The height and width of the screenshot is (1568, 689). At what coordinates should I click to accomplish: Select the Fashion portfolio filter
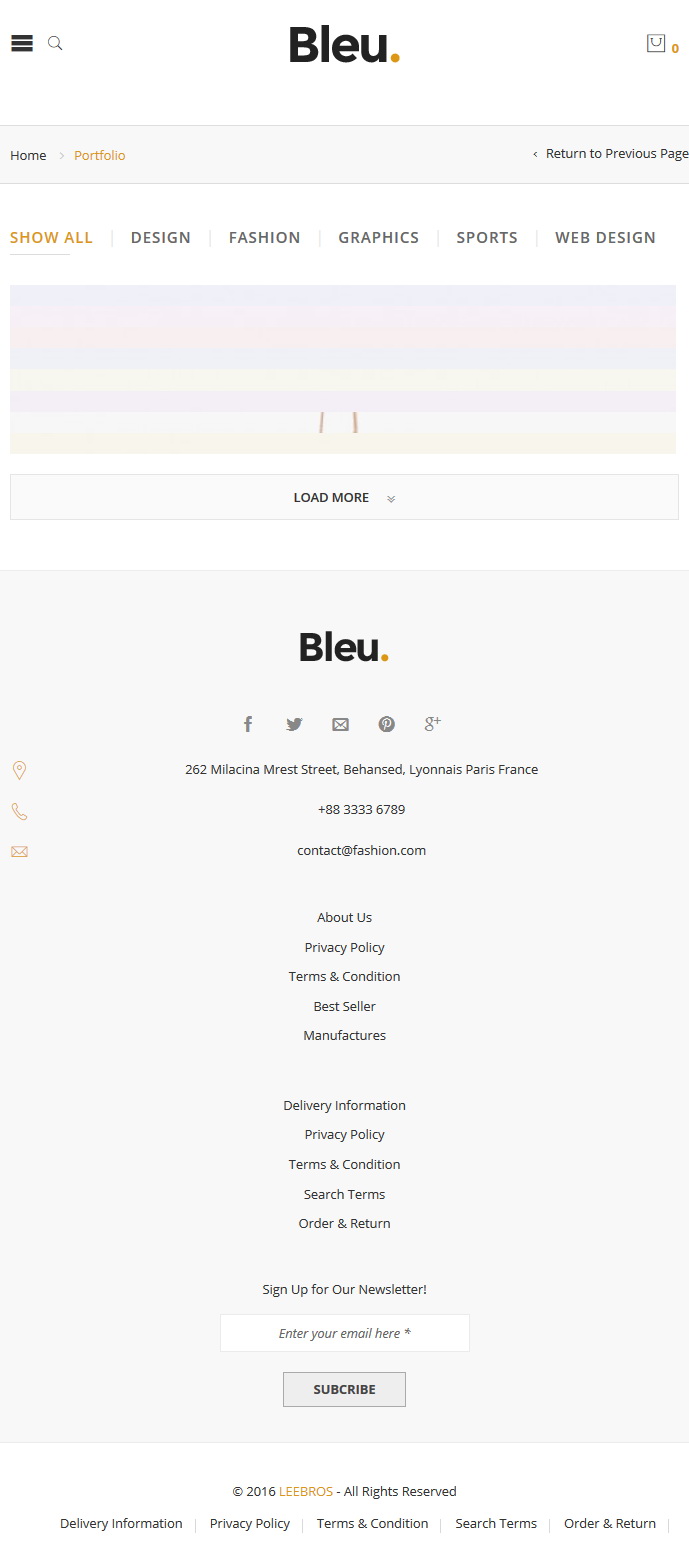264,237
